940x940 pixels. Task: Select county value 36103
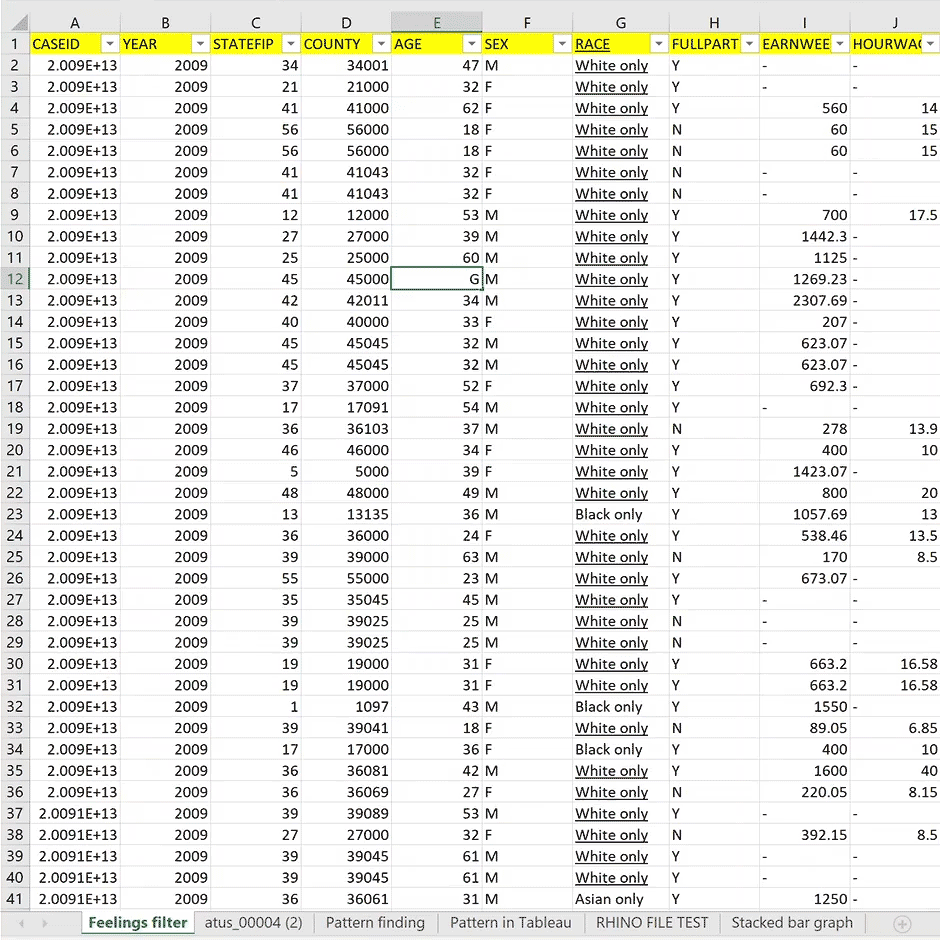pos(346,429)
